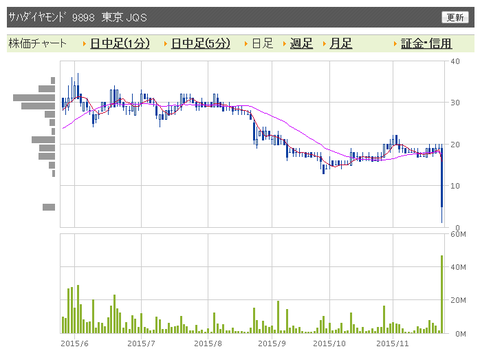Click the 10 price axis label
480x360 pixels.
[455, 186]
